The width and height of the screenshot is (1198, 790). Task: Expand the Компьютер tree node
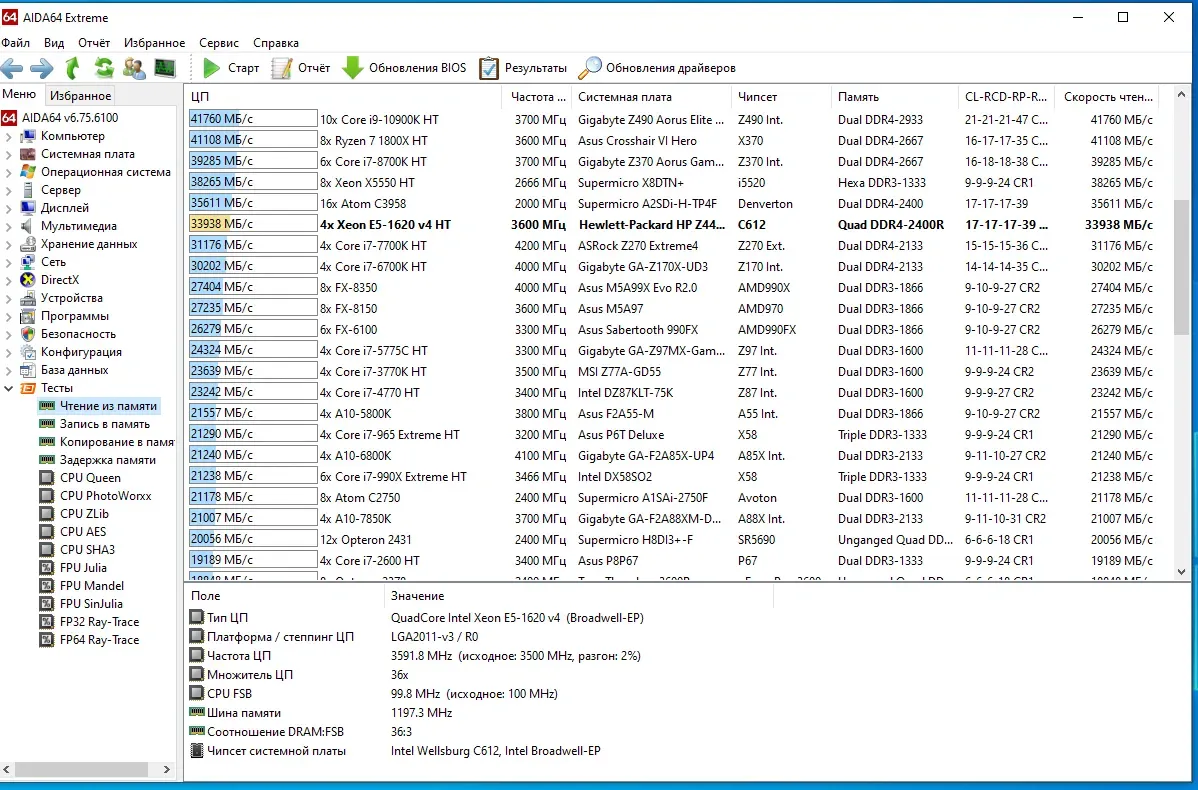pyautogui.click(x=9, y=136)
